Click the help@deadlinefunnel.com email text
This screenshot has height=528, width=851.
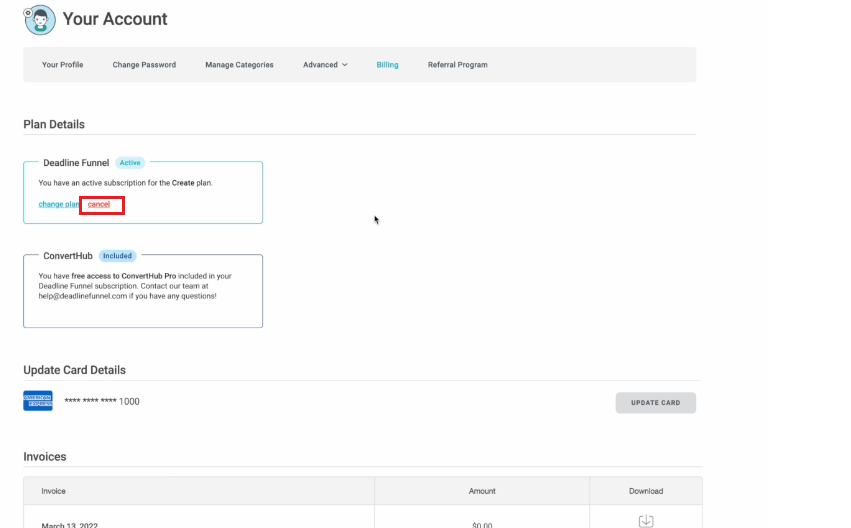[x=82, y=296]
